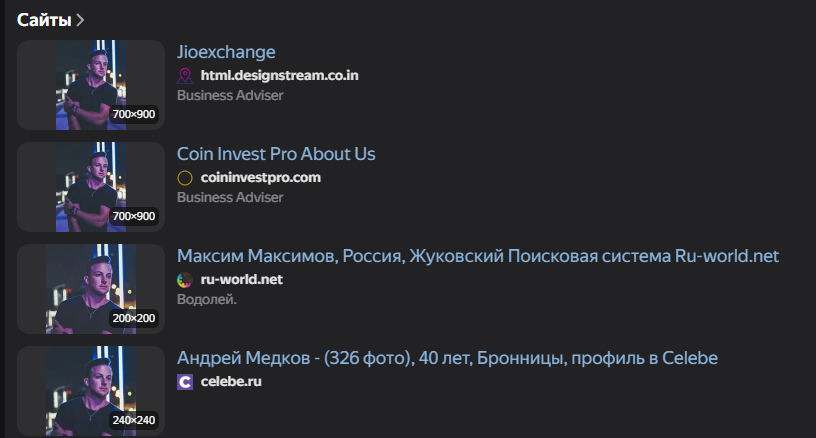Open the html.designstream.co.in domain link
Image resolution: width=816 pixels, height=438 pixels.
tap(279, 76)
